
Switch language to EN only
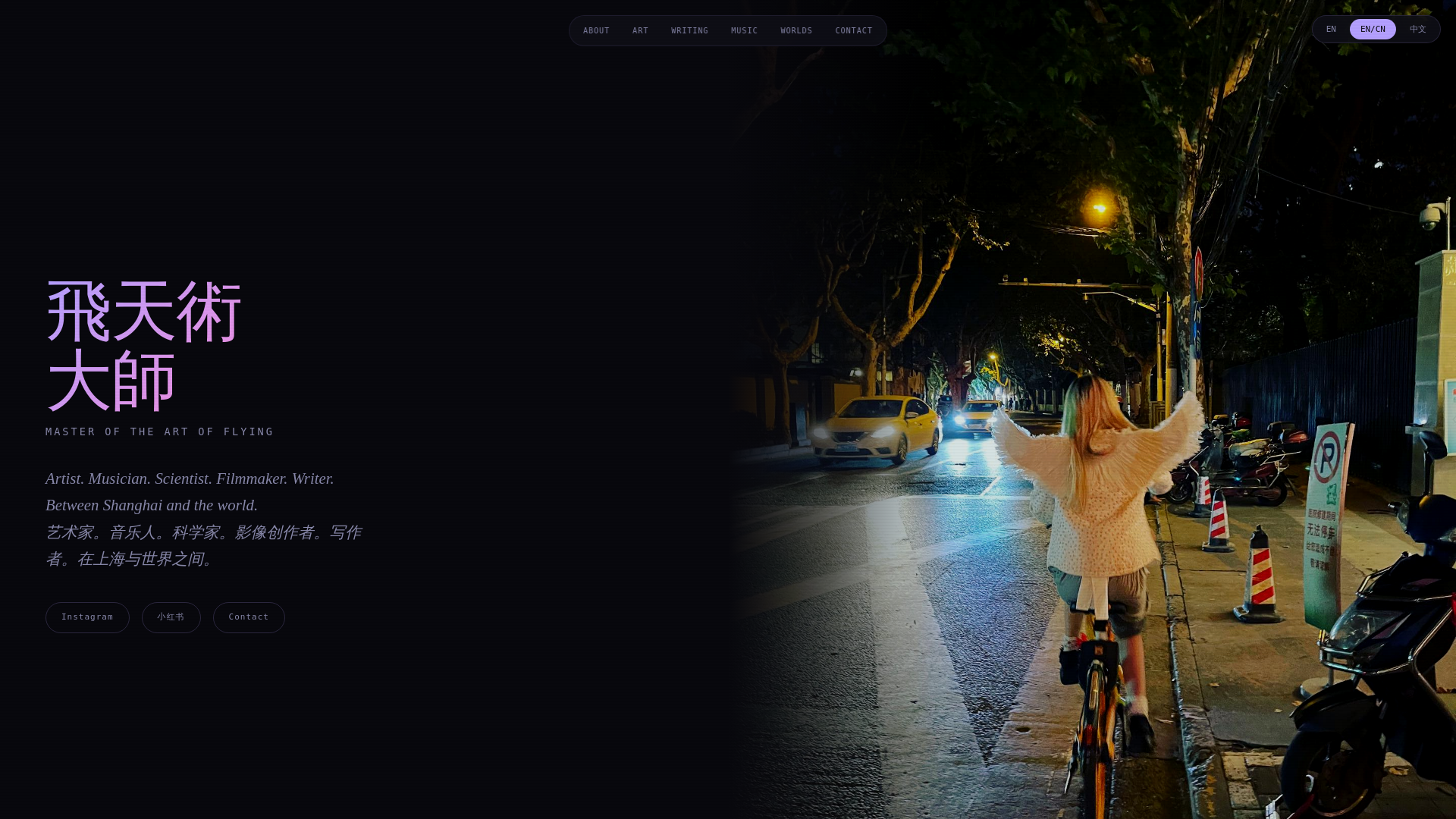pos(1331,30)
